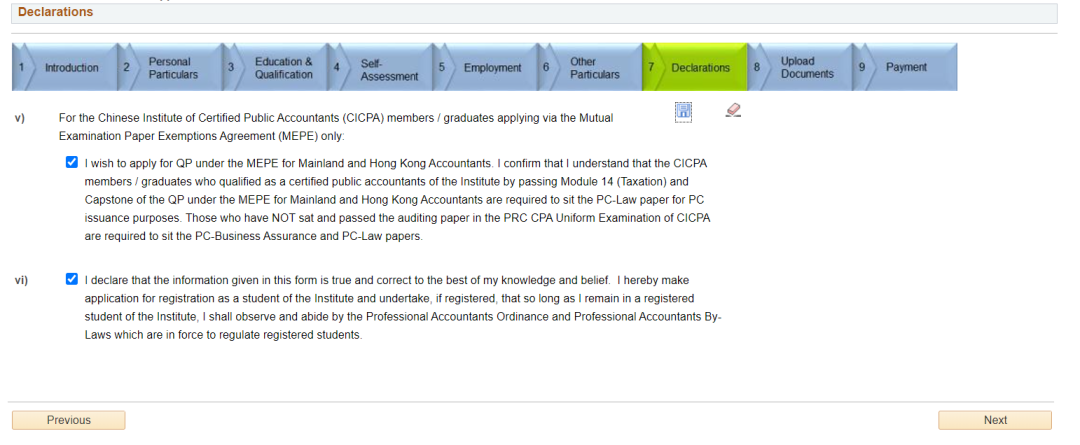
Task: Uncheck the MEPE application checkbox
Action: 72,162
